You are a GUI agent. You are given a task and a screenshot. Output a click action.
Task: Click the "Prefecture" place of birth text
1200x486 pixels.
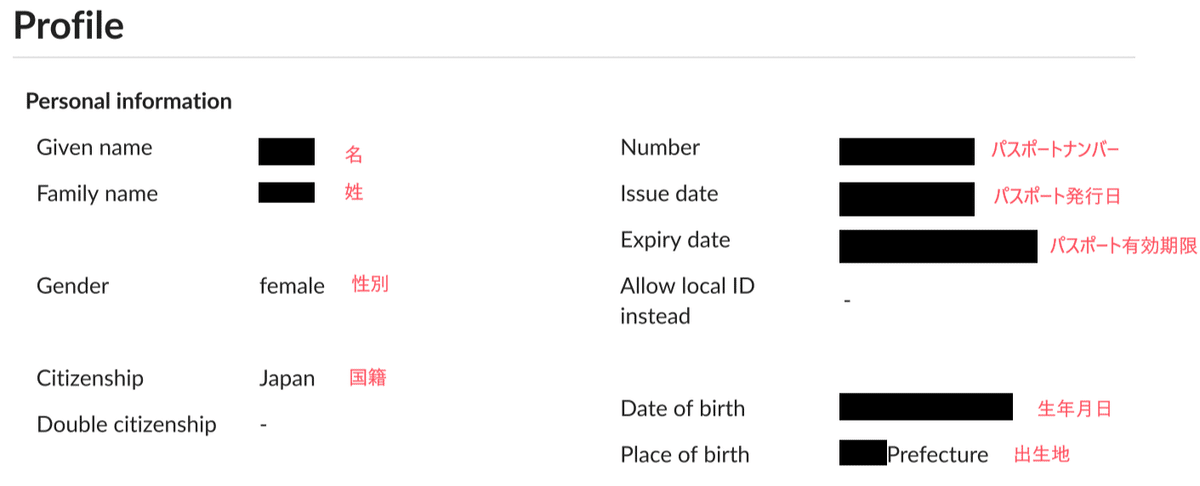tap(938, 455)
